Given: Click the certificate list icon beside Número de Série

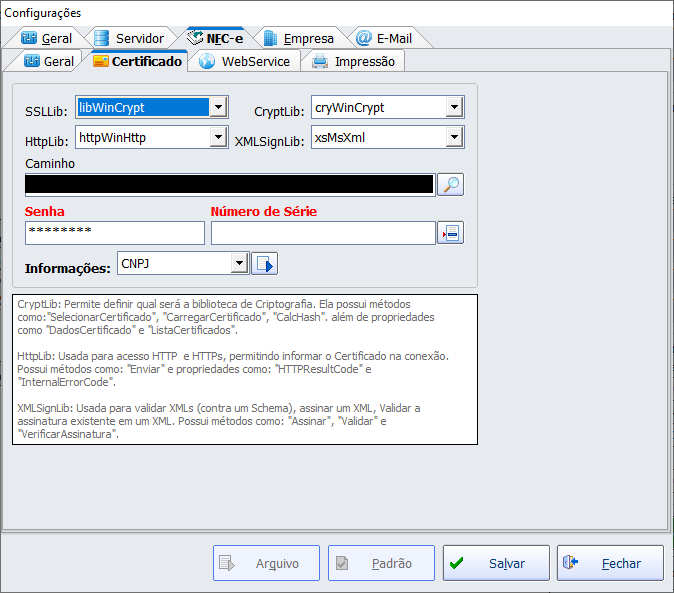Looking at the screenshot, I should click(450, 233).
